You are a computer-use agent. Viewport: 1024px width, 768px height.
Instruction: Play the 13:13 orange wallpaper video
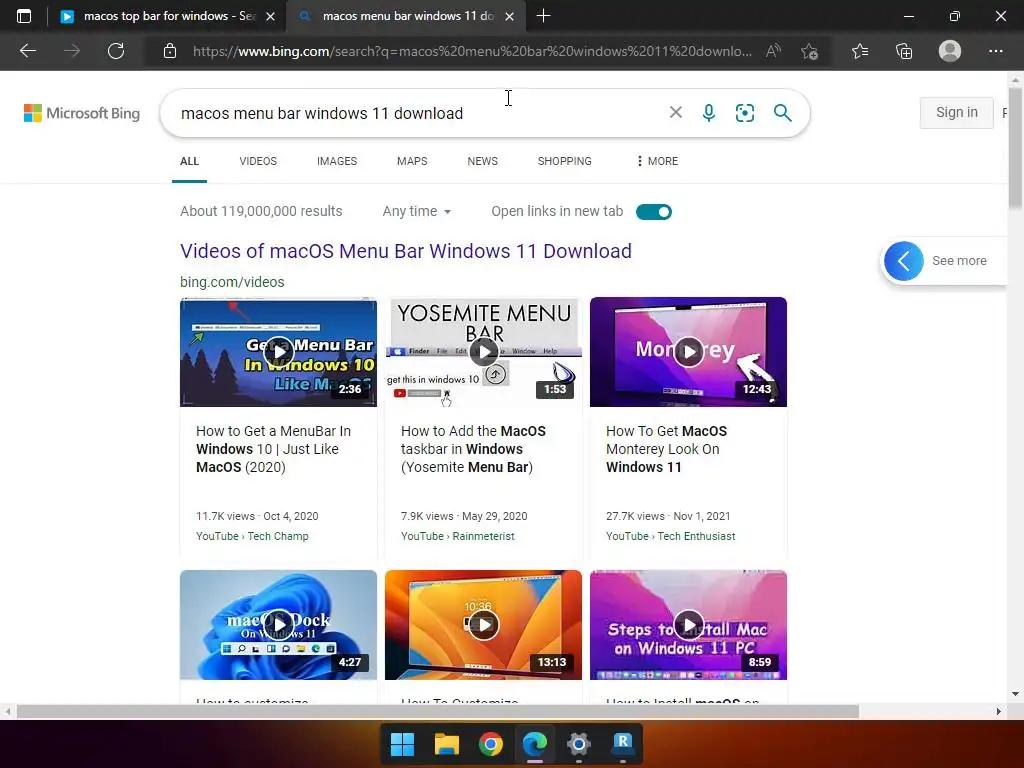[483, 625]
